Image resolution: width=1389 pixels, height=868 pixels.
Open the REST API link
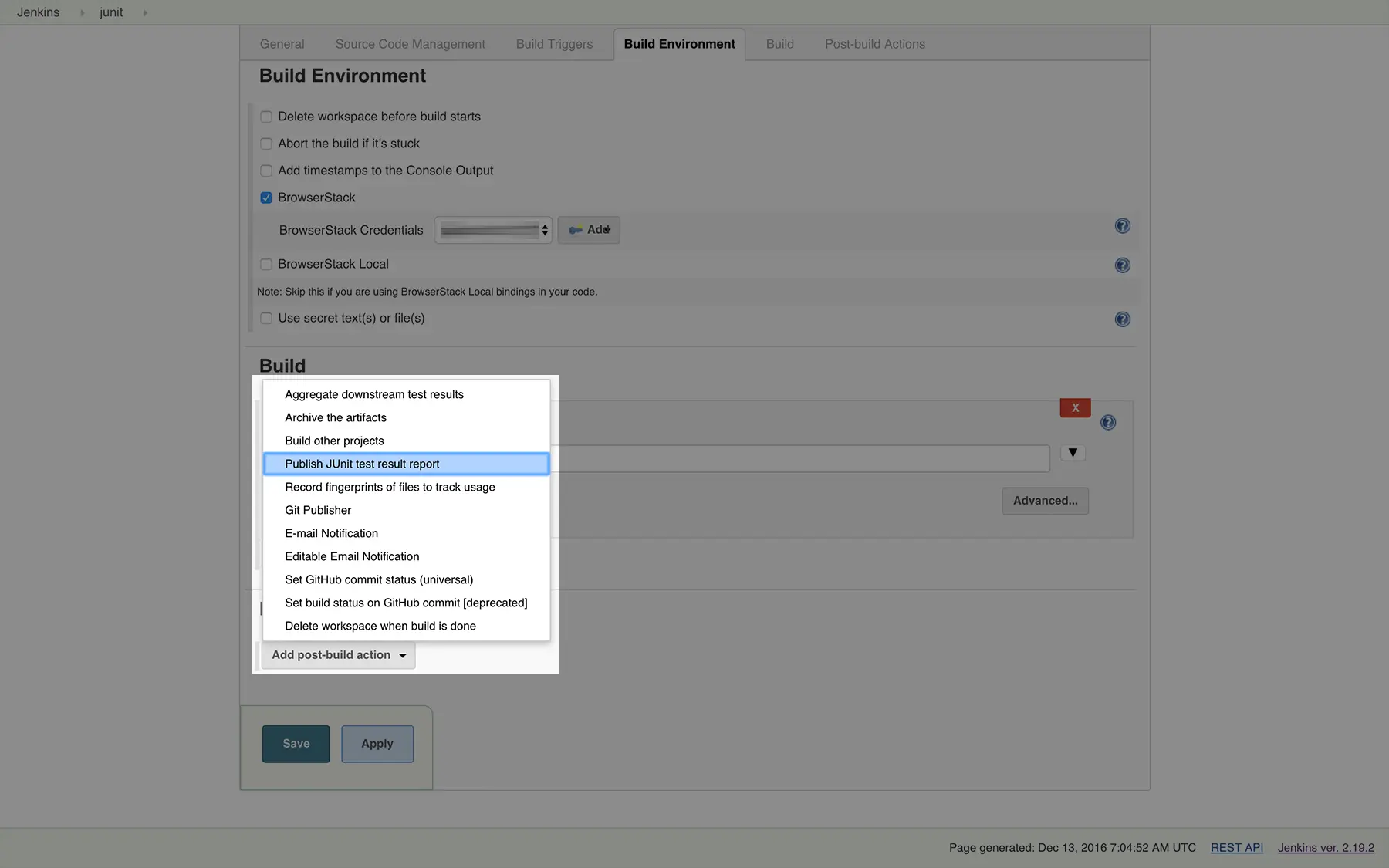pos(1236,847)
